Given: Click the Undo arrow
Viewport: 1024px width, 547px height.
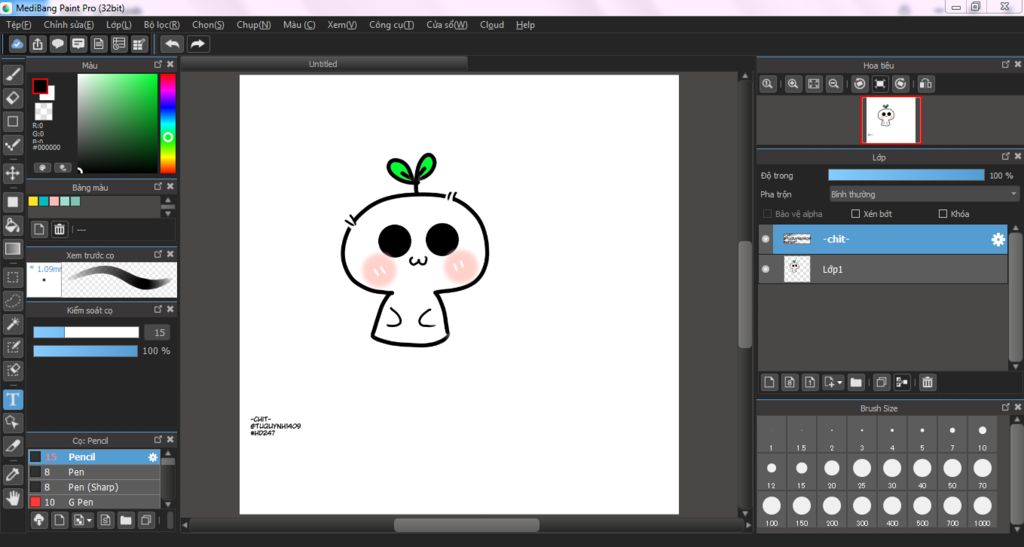Looking at the screenshot, I should coord(172,44).
